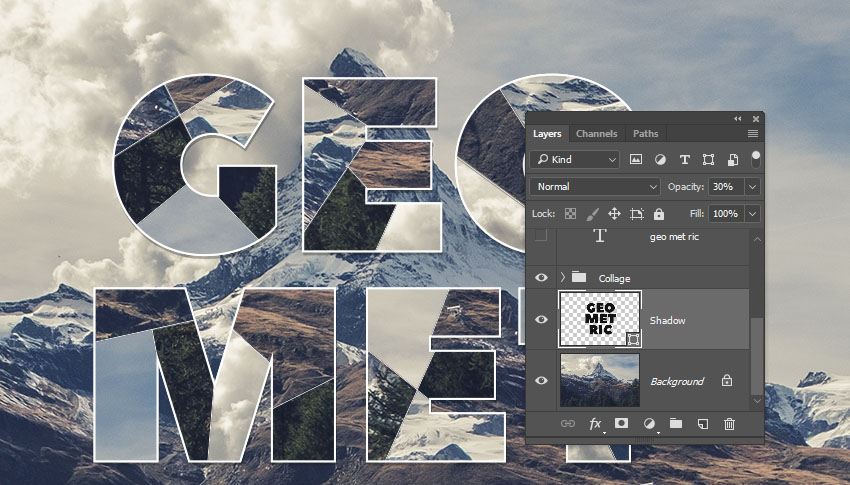Select the Shadow layer thumbnail
Image resolution: width=850 pixels, height=485 pixels.
tap(600, 320)
